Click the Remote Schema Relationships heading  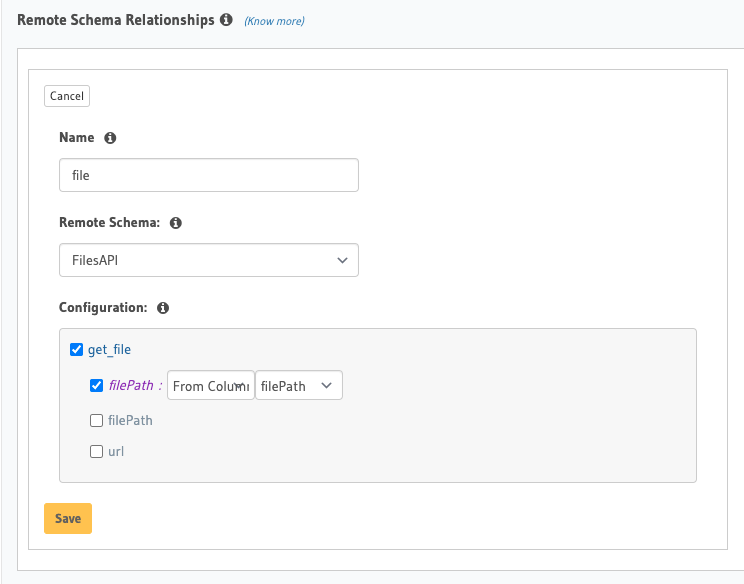(x=115, y=20)
